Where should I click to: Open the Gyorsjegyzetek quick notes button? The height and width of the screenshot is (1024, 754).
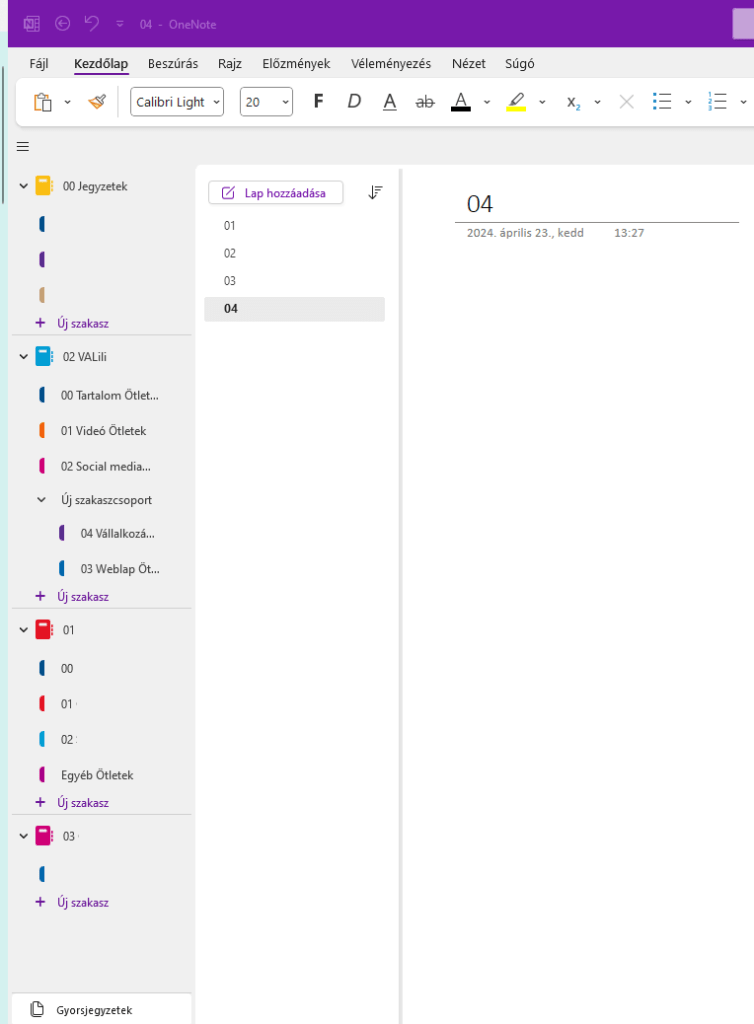pos(95,1009)
